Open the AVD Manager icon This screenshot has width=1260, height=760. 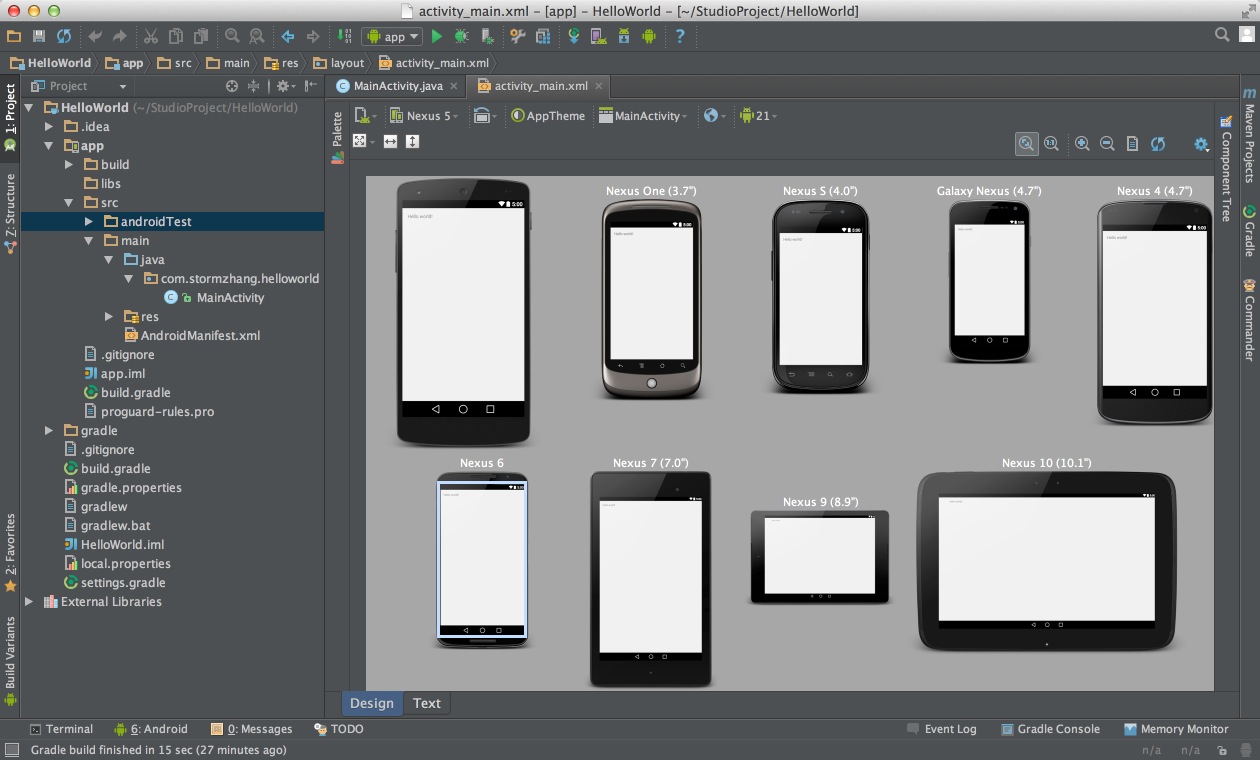click(x=600, y=36)
